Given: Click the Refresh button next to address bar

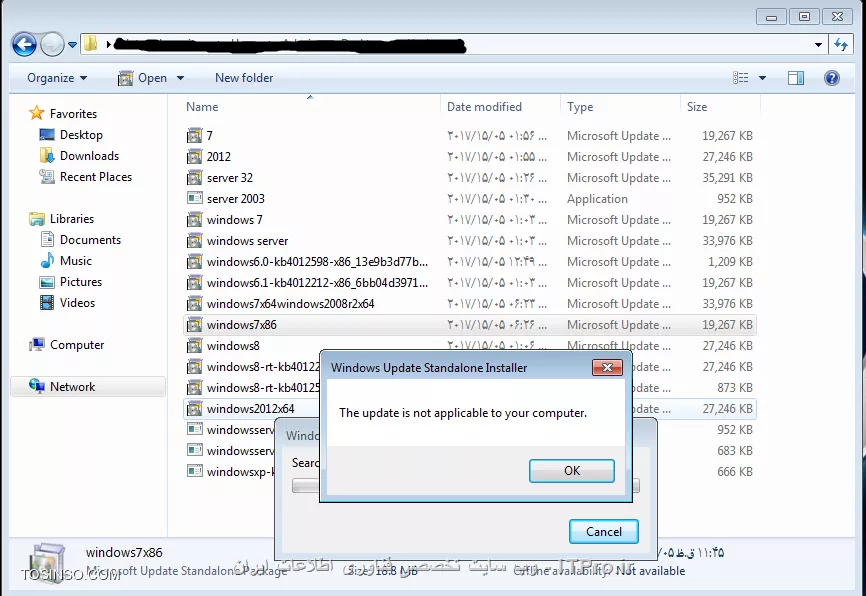Looking at the screenshot, I should (x=841, y=45).
